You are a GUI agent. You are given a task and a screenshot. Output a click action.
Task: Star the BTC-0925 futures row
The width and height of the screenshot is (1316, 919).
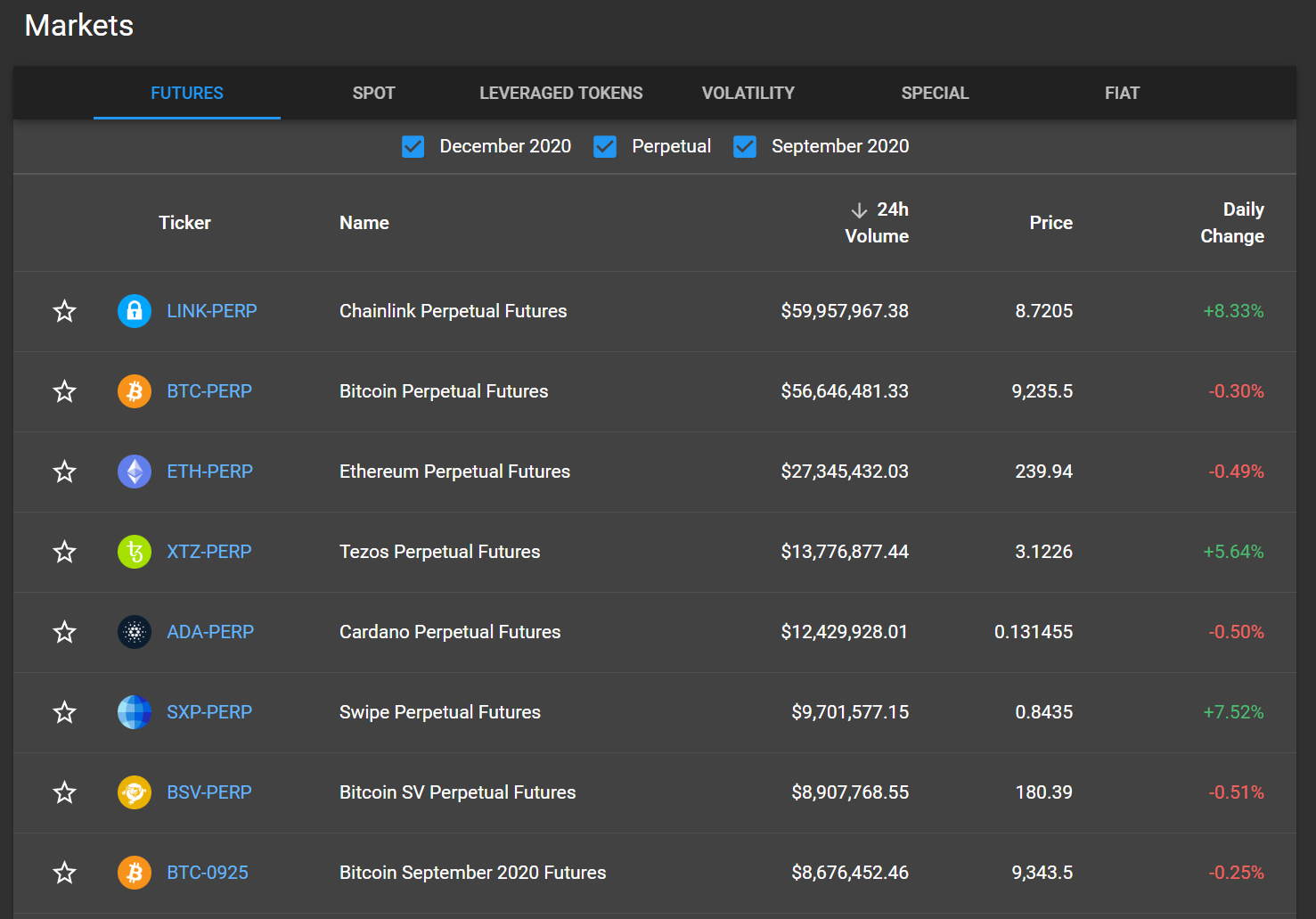coord(64,873)
